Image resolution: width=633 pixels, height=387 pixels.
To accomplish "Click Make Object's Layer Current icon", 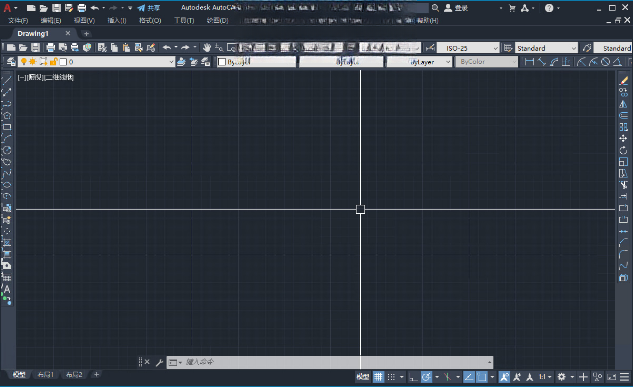I will (x=181, y=61).
